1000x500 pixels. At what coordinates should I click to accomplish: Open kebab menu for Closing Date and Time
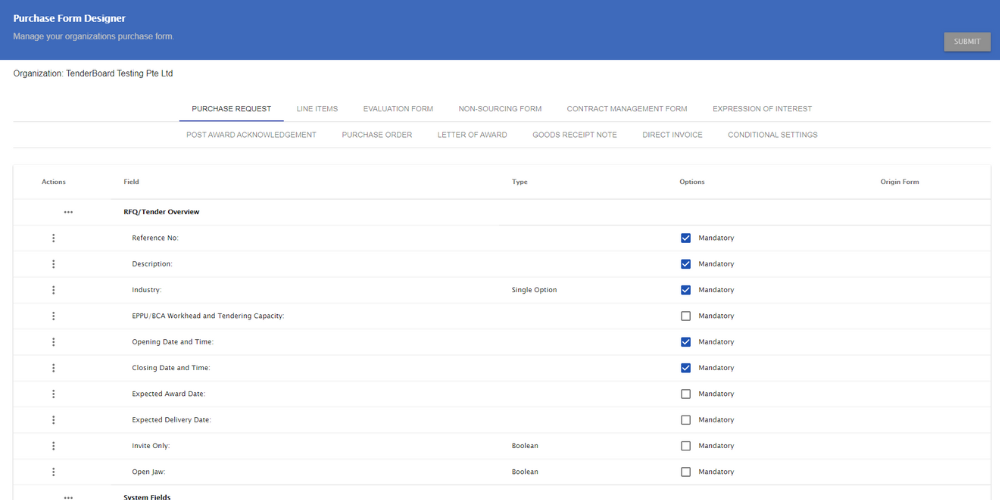(54, 368)
